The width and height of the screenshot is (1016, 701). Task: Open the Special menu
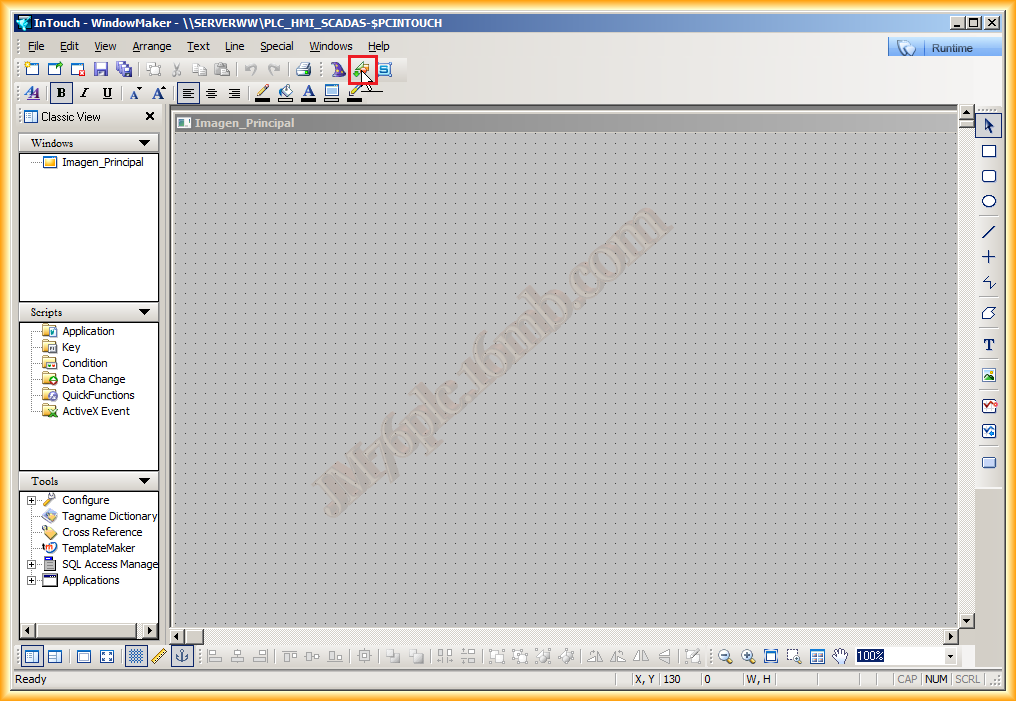[x=276, y=46]
